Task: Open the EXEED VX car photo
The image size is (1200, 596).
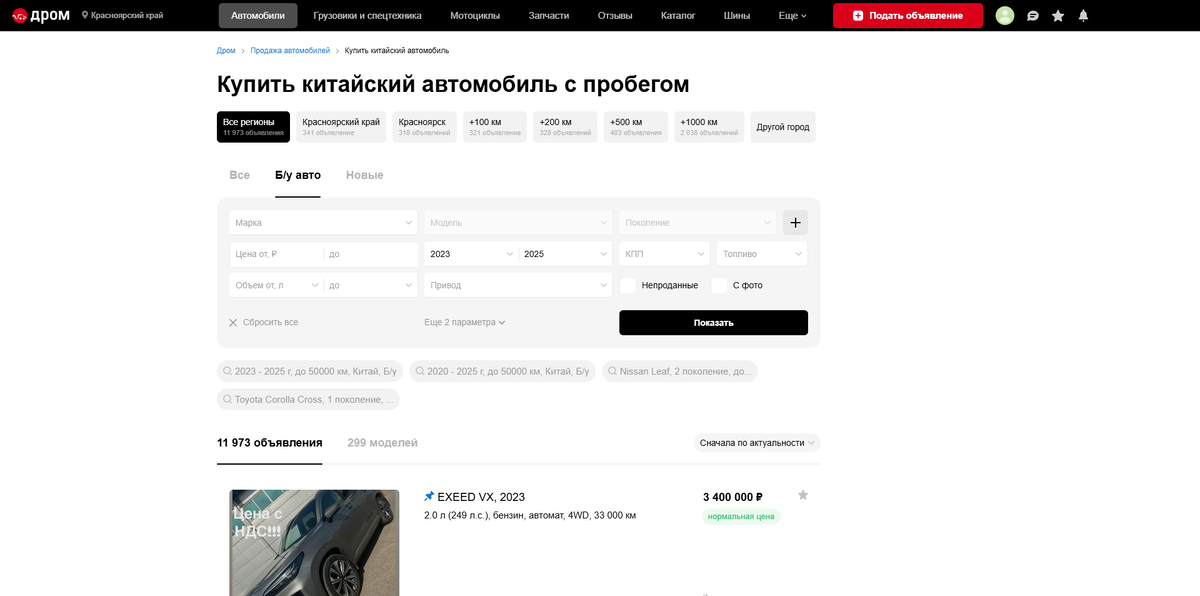Action: [x=314, y=543]
